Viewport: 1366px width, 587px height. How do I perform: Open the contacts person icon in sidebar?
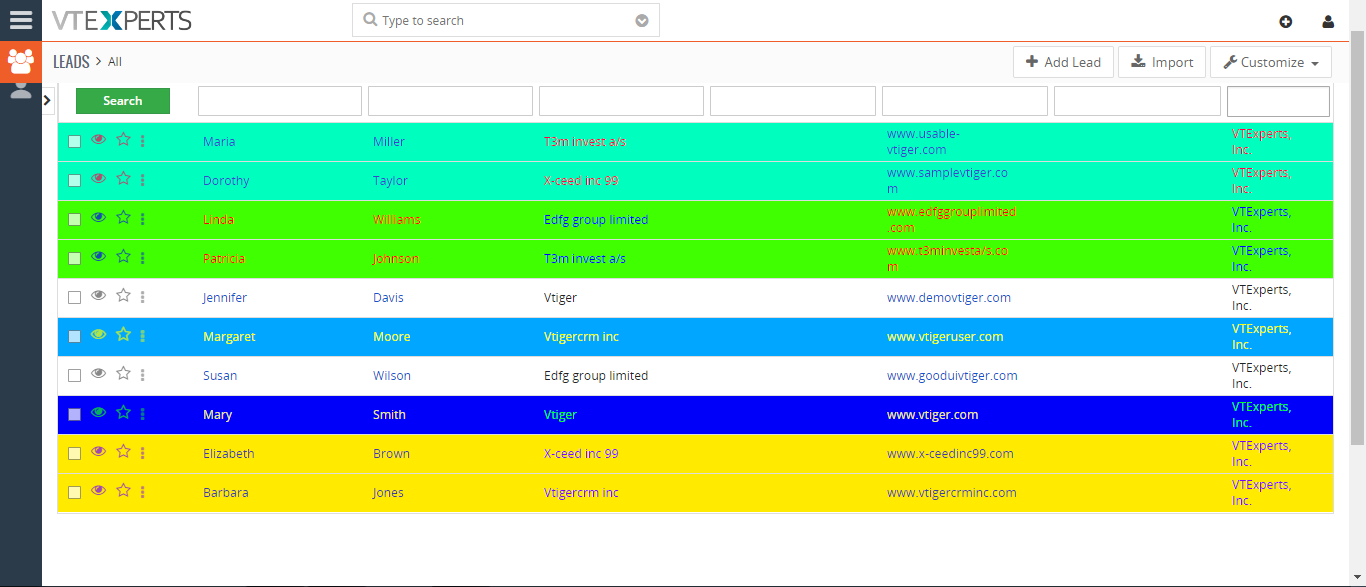tap(21, 91)
